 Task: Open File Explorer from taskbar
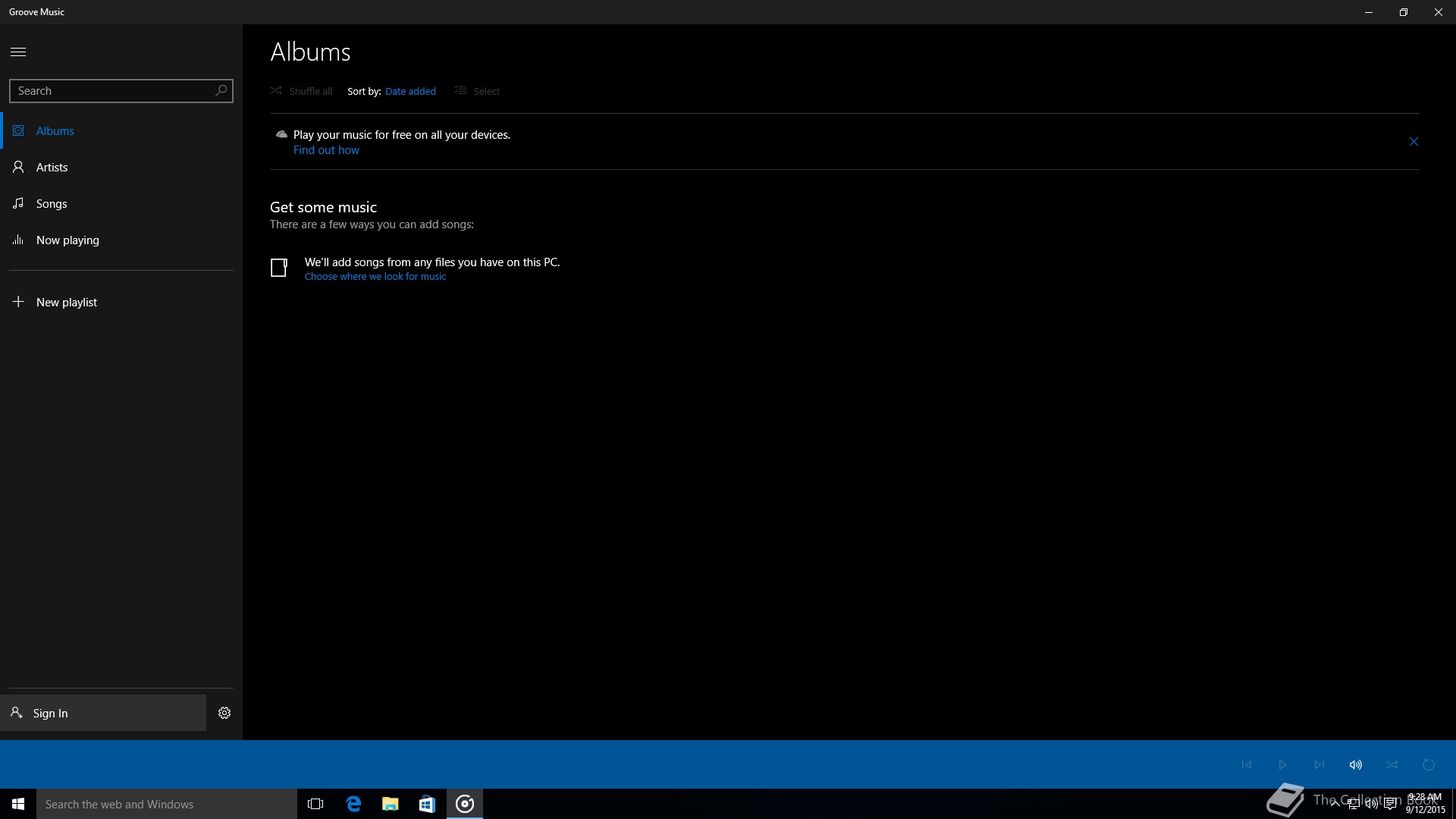point(391,804)
